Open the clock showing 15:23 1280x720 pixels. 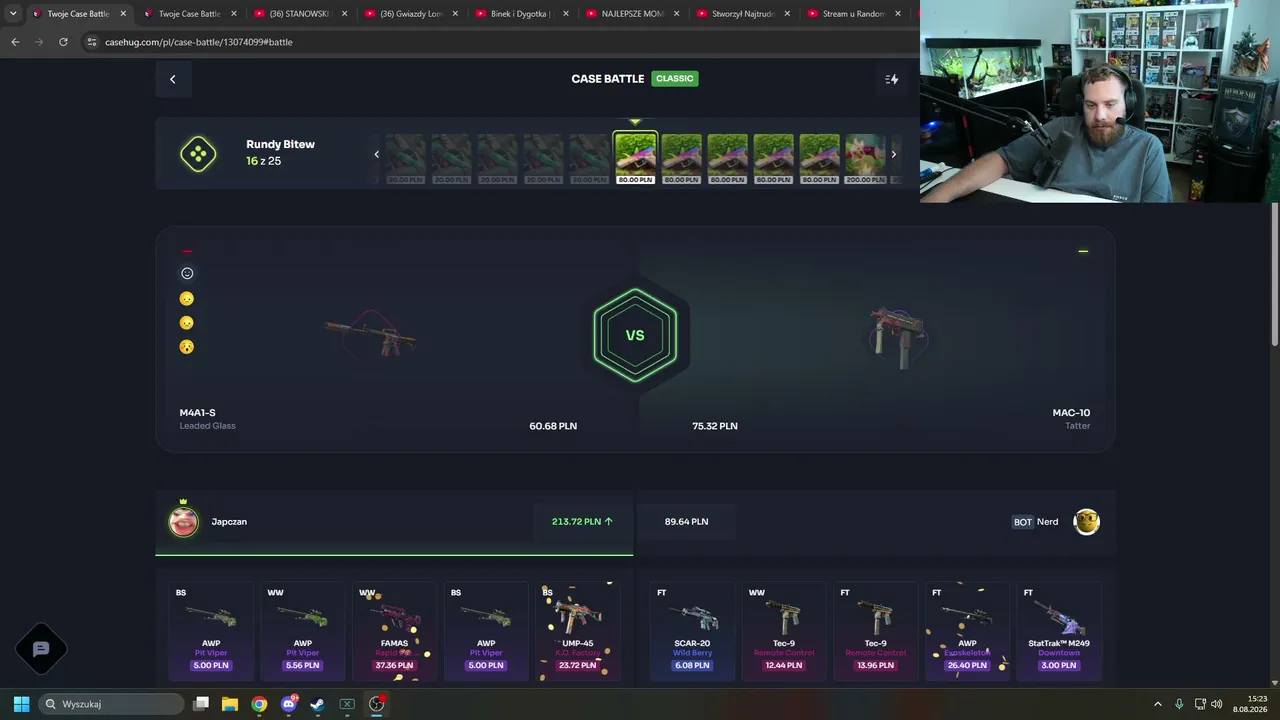[1250, 704]
